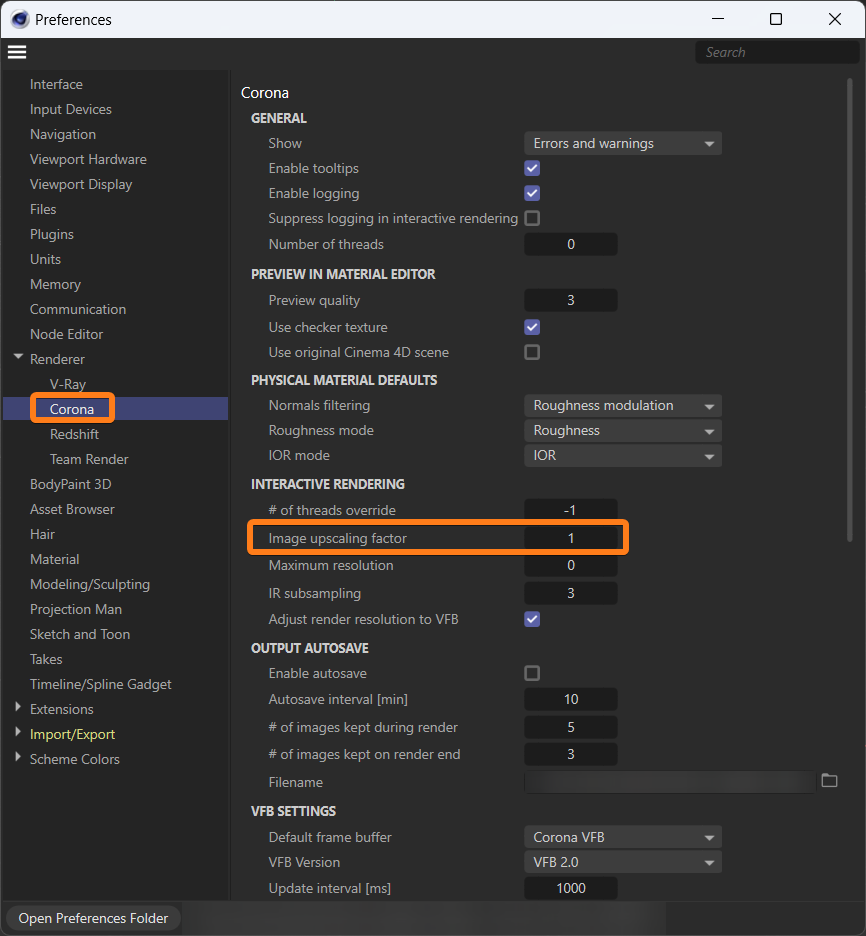Enable Suppress logging in interactive rendering

pos(532,218)
